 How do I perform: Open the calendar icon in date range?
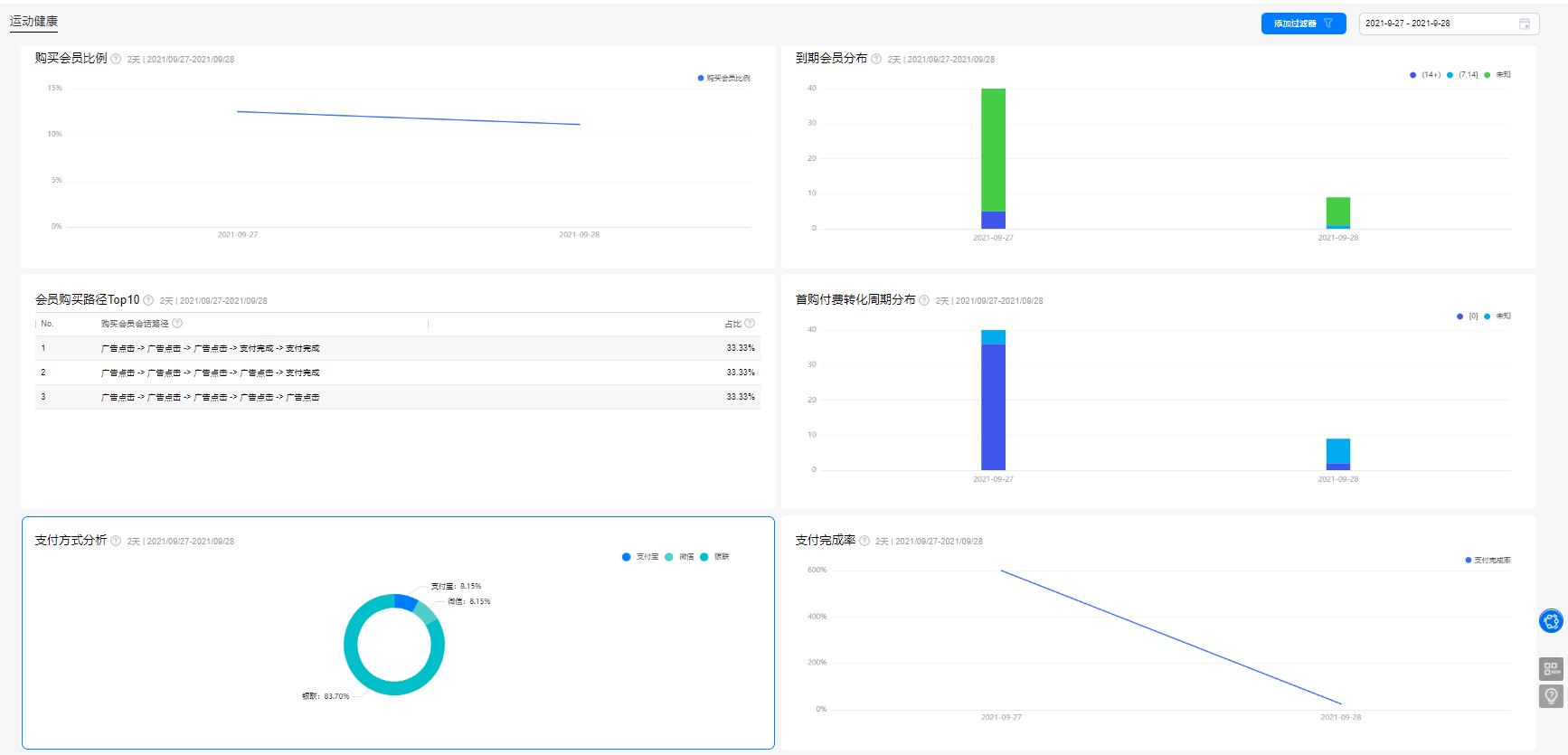tap(1525, 24)
